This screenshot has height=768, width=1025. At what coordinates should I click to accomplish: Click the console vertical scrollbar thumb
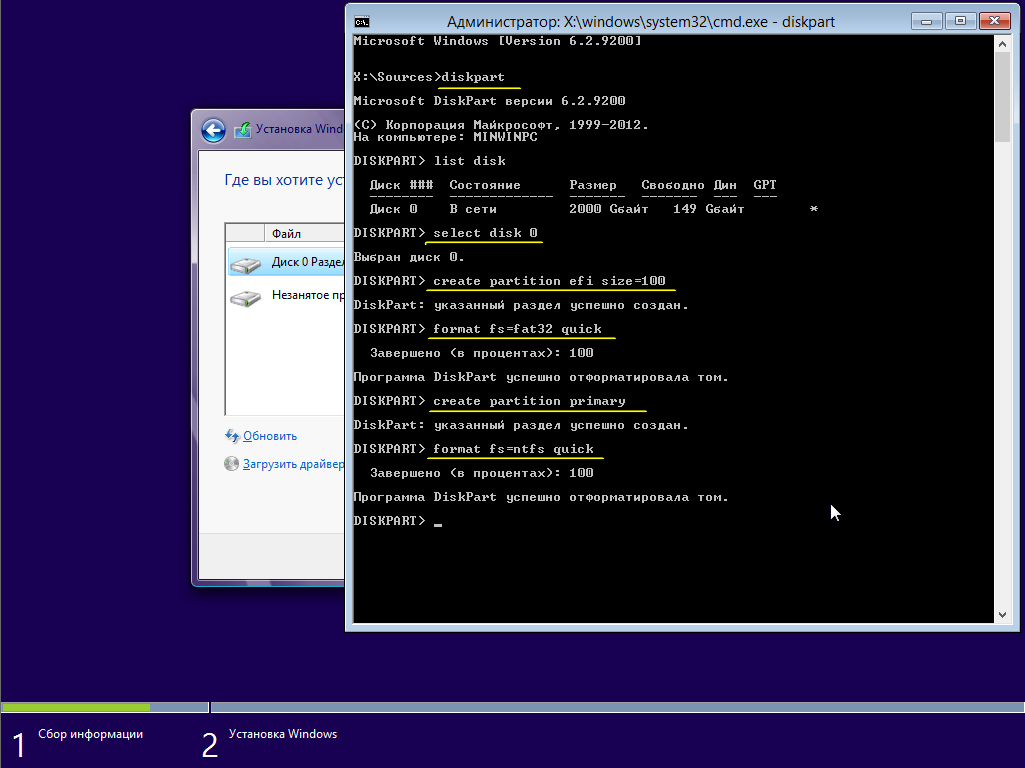click(1002, 97)
